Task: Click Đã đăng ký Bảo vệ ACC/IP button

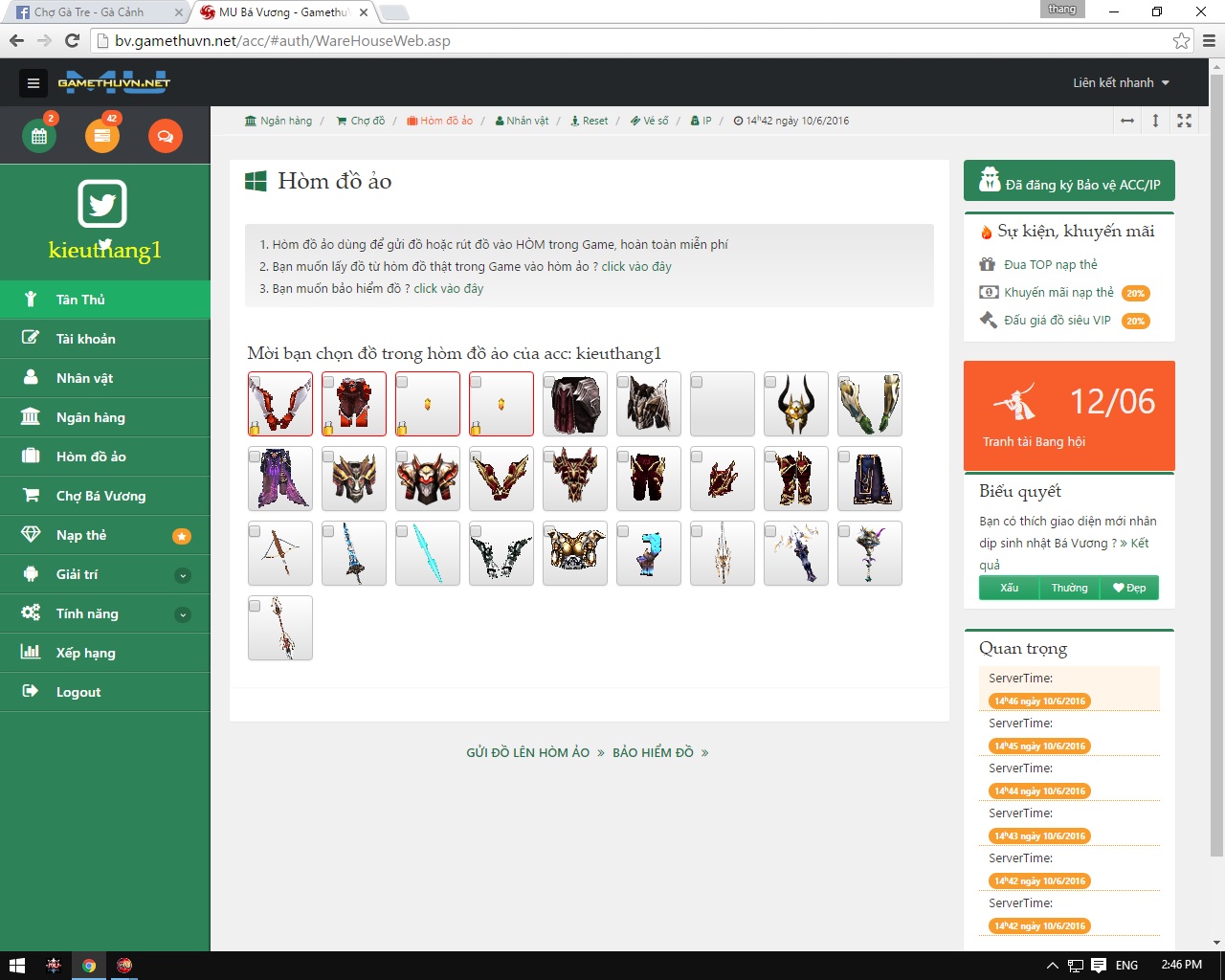Action: click(x=1069, y=181)
